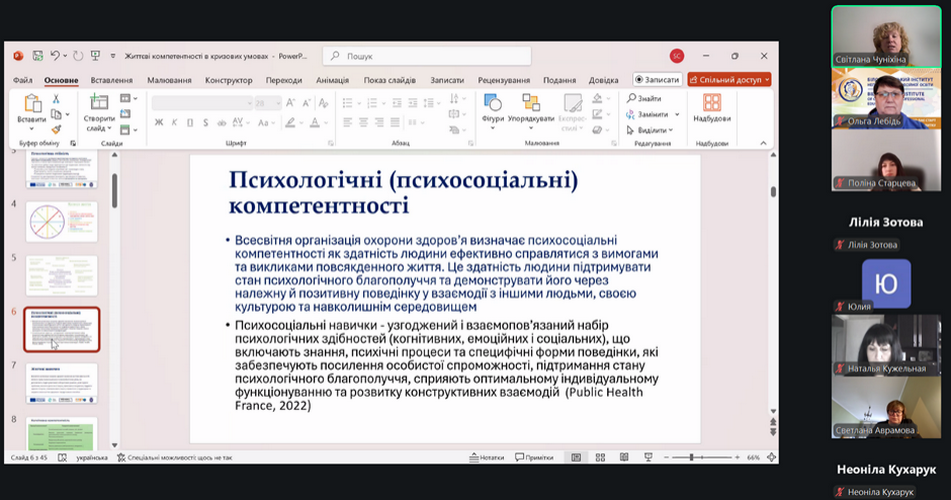The width and height of the screenshot is (951, 500).
Task: Click the Paste (Вставити) clipboard icon
Action: click(31, 104)
